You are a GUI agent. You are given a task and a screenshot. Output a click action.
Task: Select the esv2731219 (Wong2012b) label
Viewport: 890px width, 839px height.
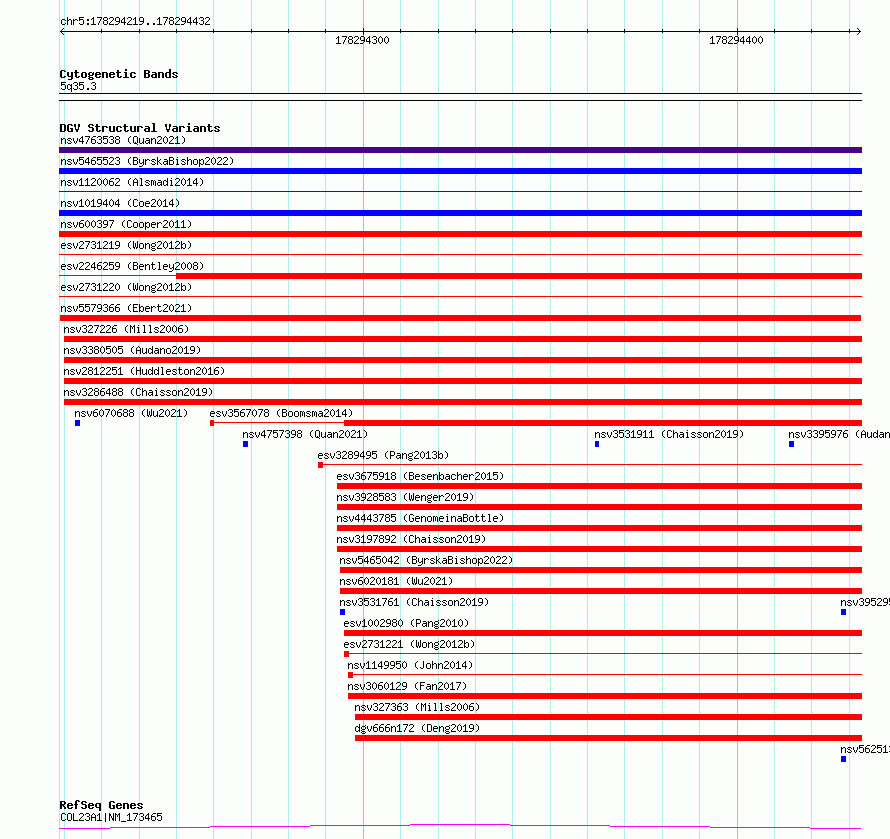126,245
